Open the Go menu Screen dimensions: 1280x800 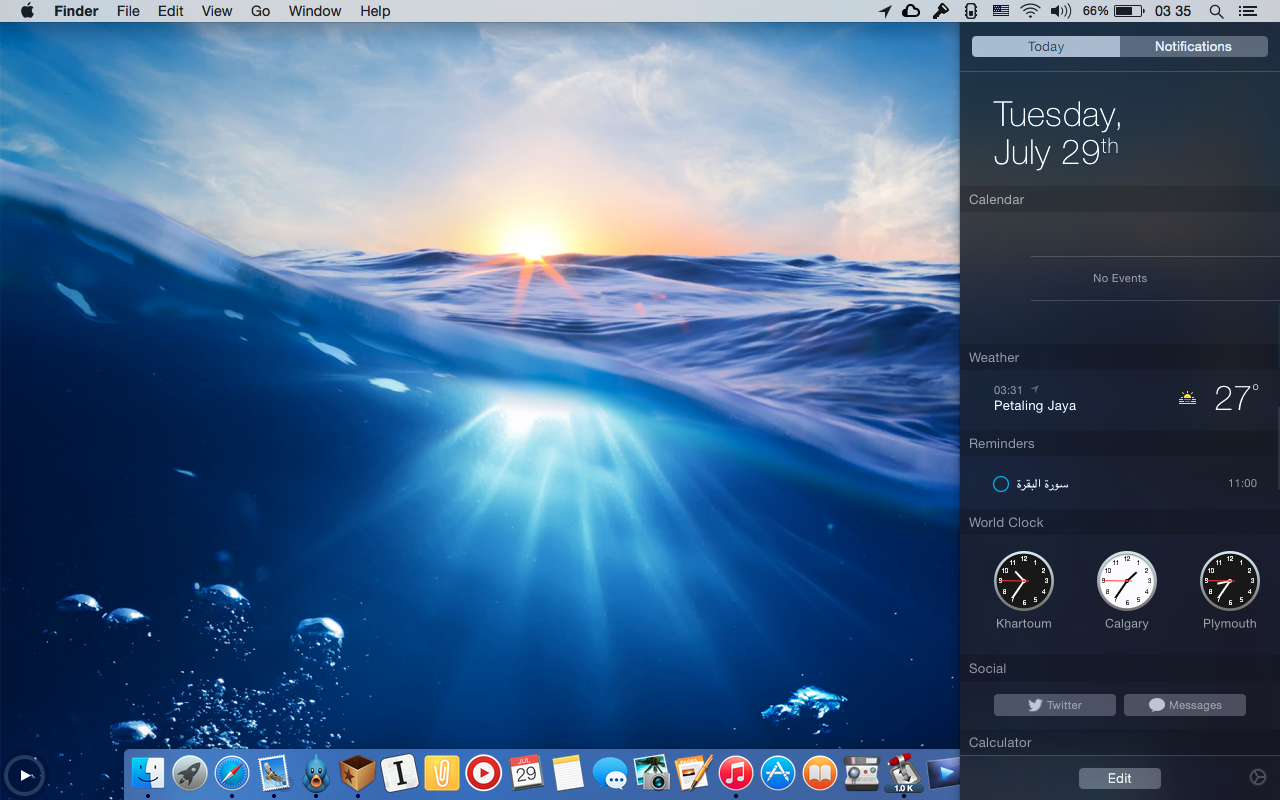(260, 11)
